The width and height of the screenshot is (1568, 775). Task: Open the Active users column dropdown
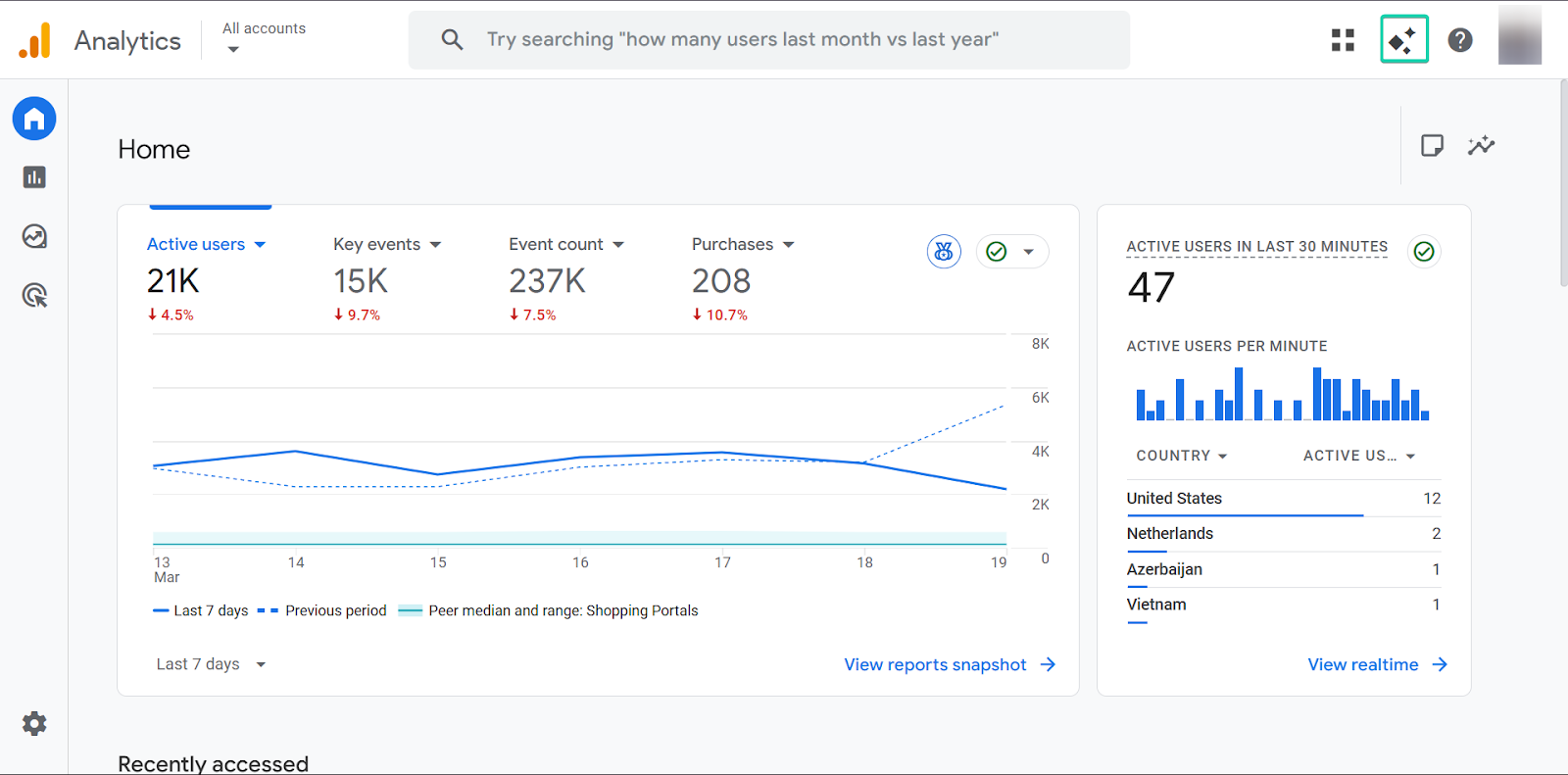tap(1359, 456)
